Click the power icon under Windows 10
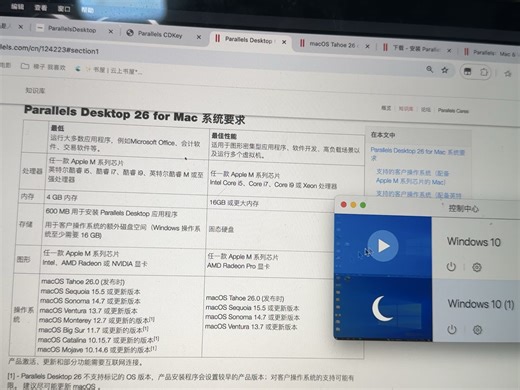The width and height of the screenshot is (520, 390). [x=451, y=267]
